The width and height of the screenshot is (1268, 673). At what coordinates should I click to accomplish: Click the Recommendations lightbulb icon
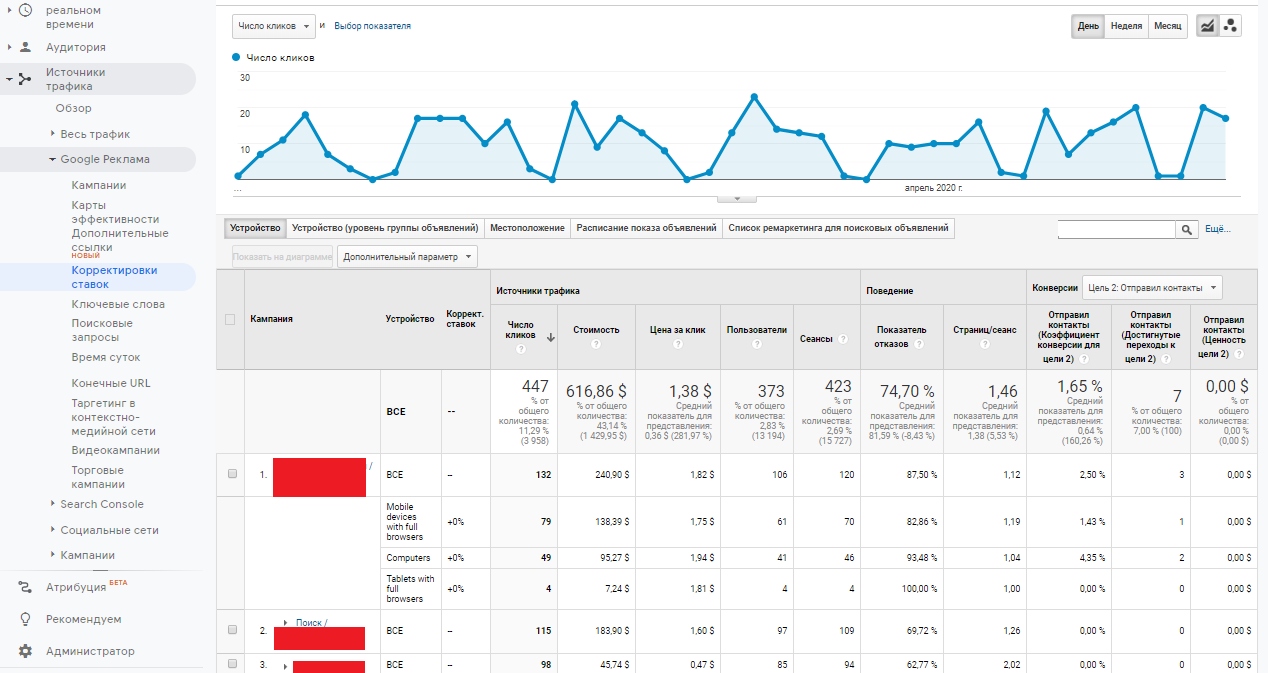[x=25, y=619]
